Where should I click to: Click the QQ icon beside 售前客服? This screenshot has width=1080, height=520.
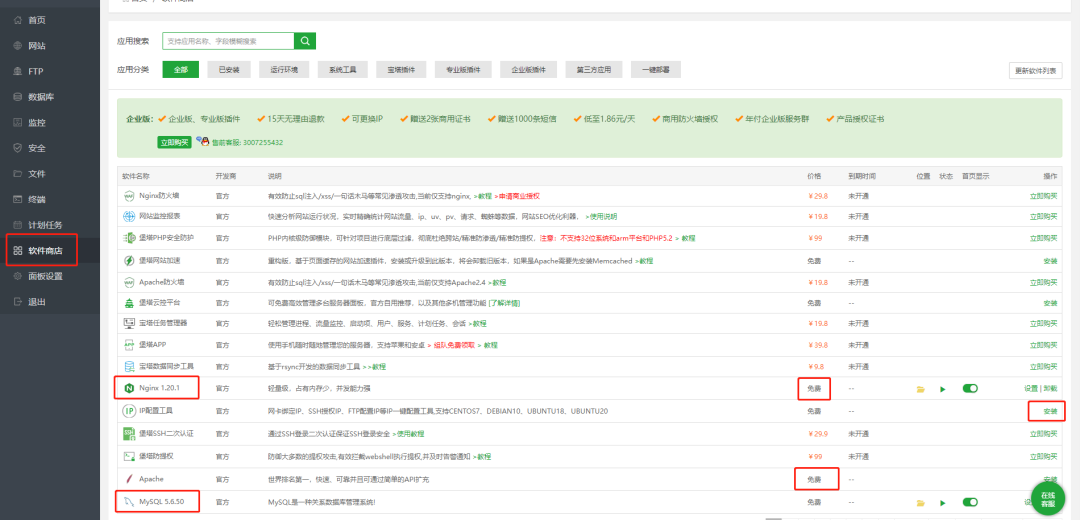[202, 141]
